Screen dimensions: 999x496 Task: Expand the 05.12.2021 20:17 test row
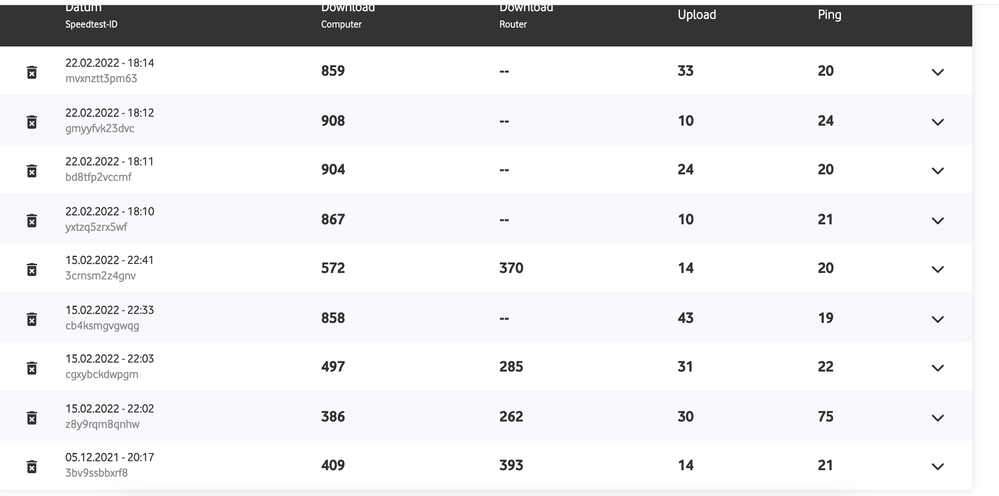[x=937, y=466]
